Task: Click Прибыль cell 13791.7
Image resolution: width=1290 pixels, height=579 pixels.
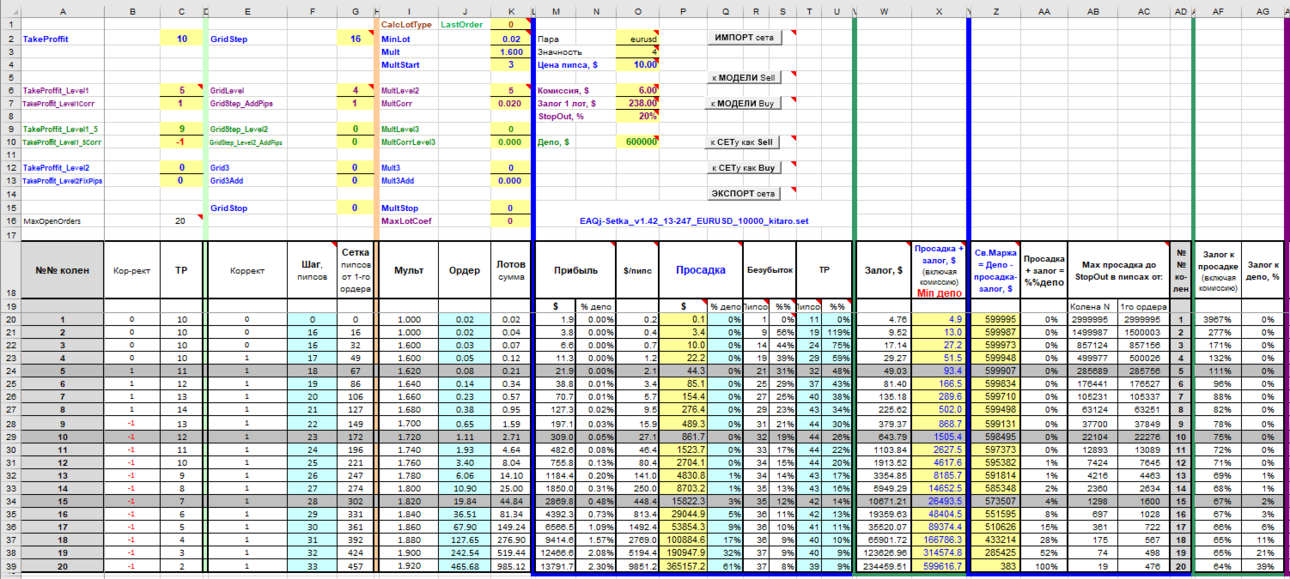Action: [556, 565]
